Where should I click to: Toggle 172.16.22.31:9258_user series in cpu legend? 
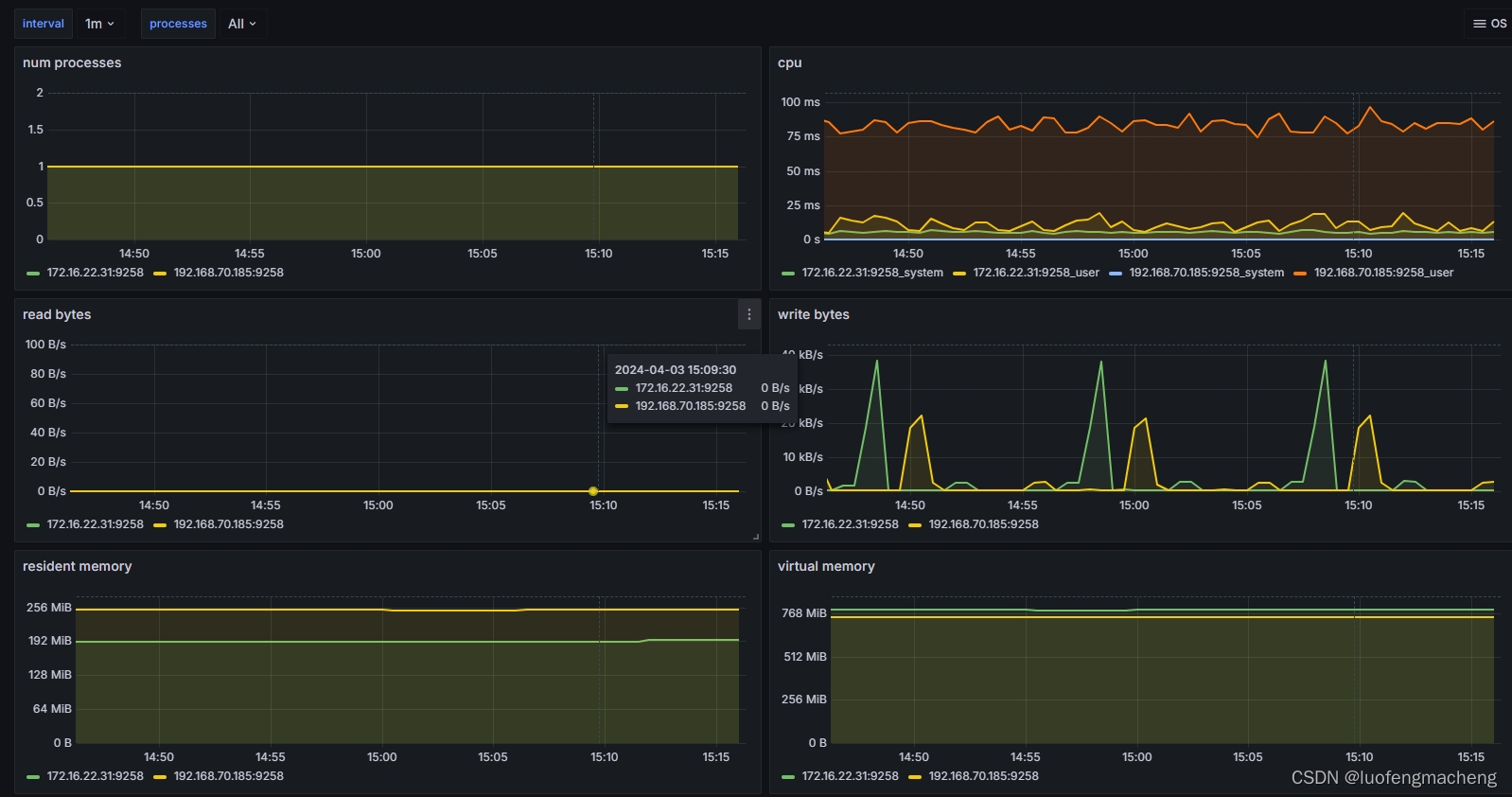point(1036,273)
